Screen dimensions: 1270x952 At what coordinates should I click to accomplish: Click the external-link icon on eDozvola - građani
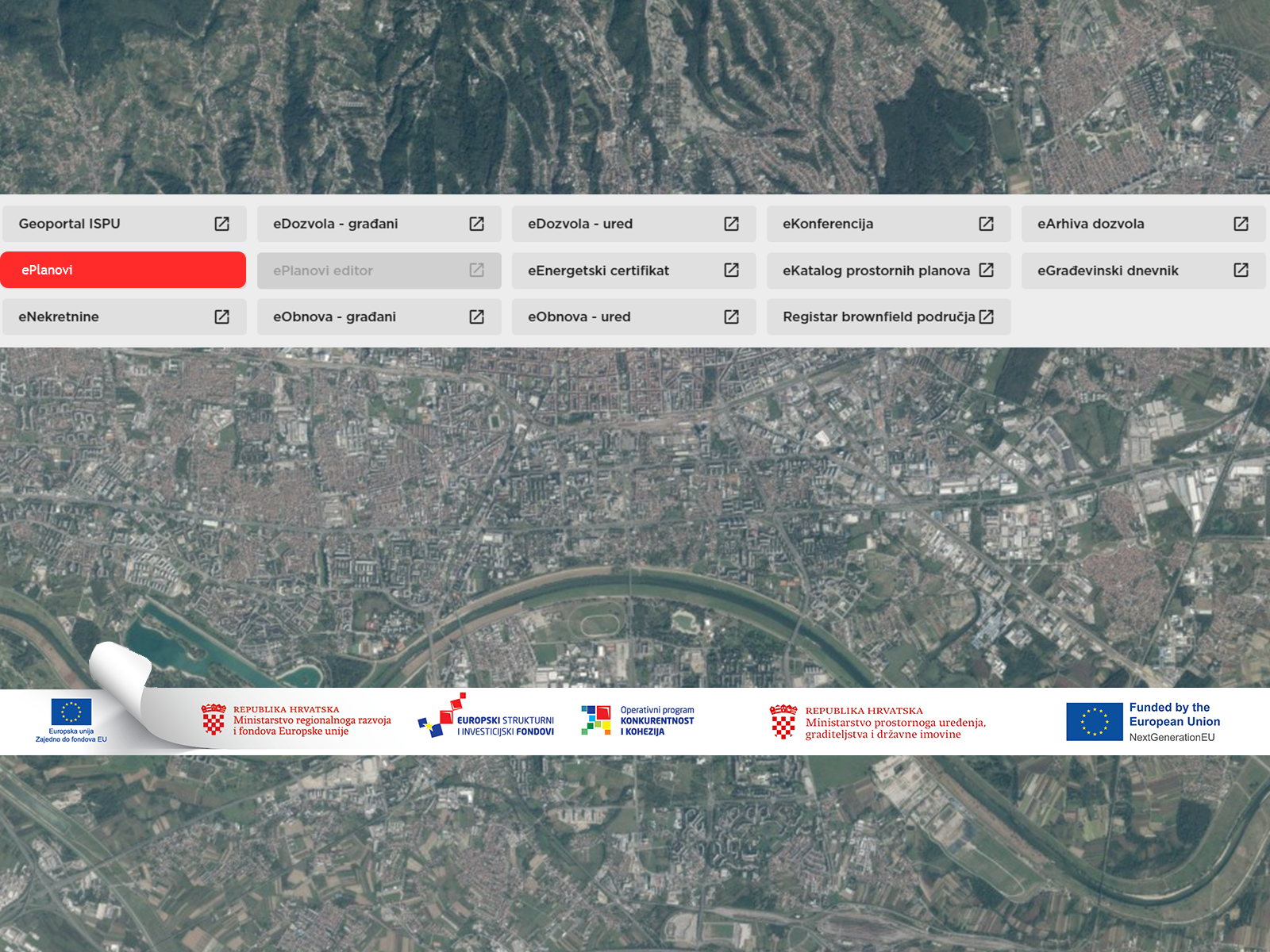pos(477,224)
